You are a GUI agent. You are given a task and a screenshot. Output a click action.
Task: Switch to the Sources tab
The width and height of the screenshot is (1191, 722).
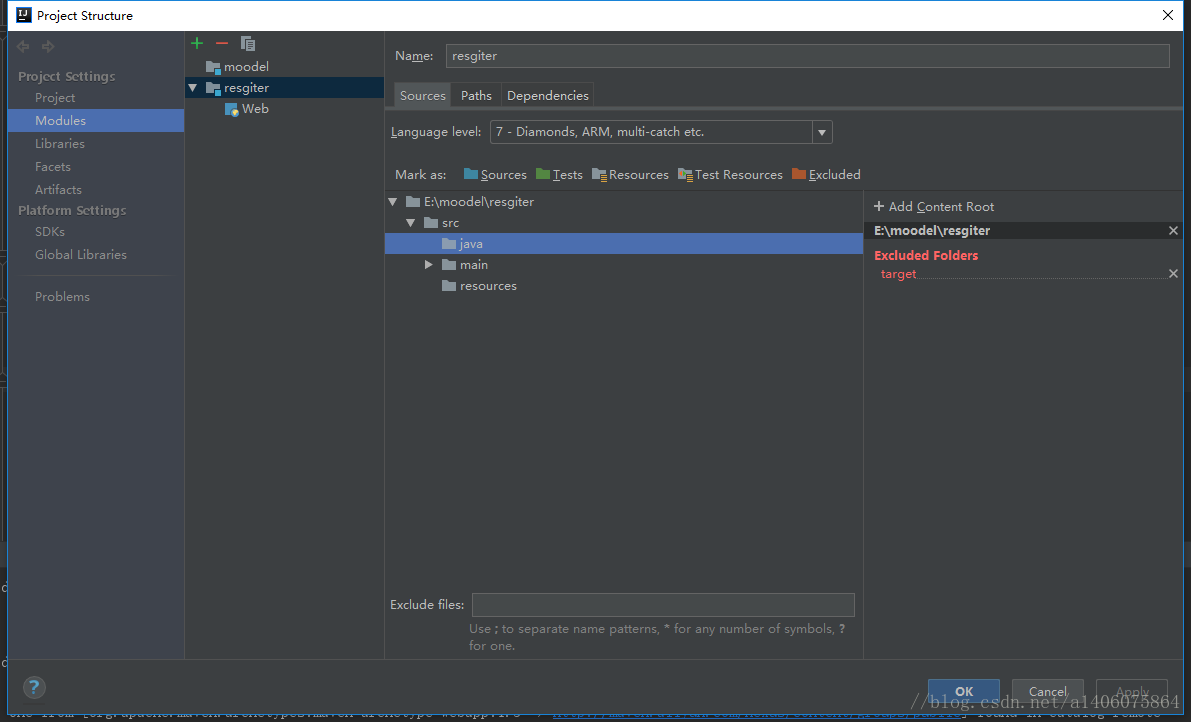point(422,96)
